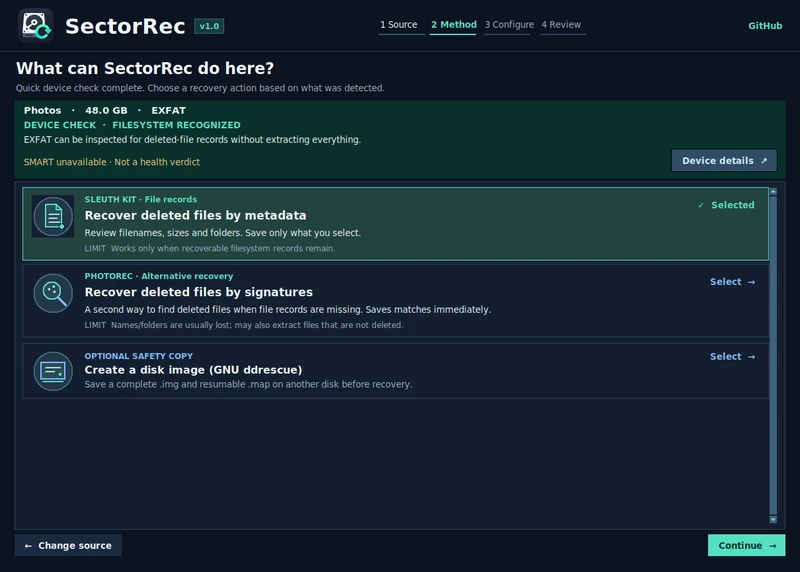Click the Device details external arrow icon

click(x=764, y=161)
